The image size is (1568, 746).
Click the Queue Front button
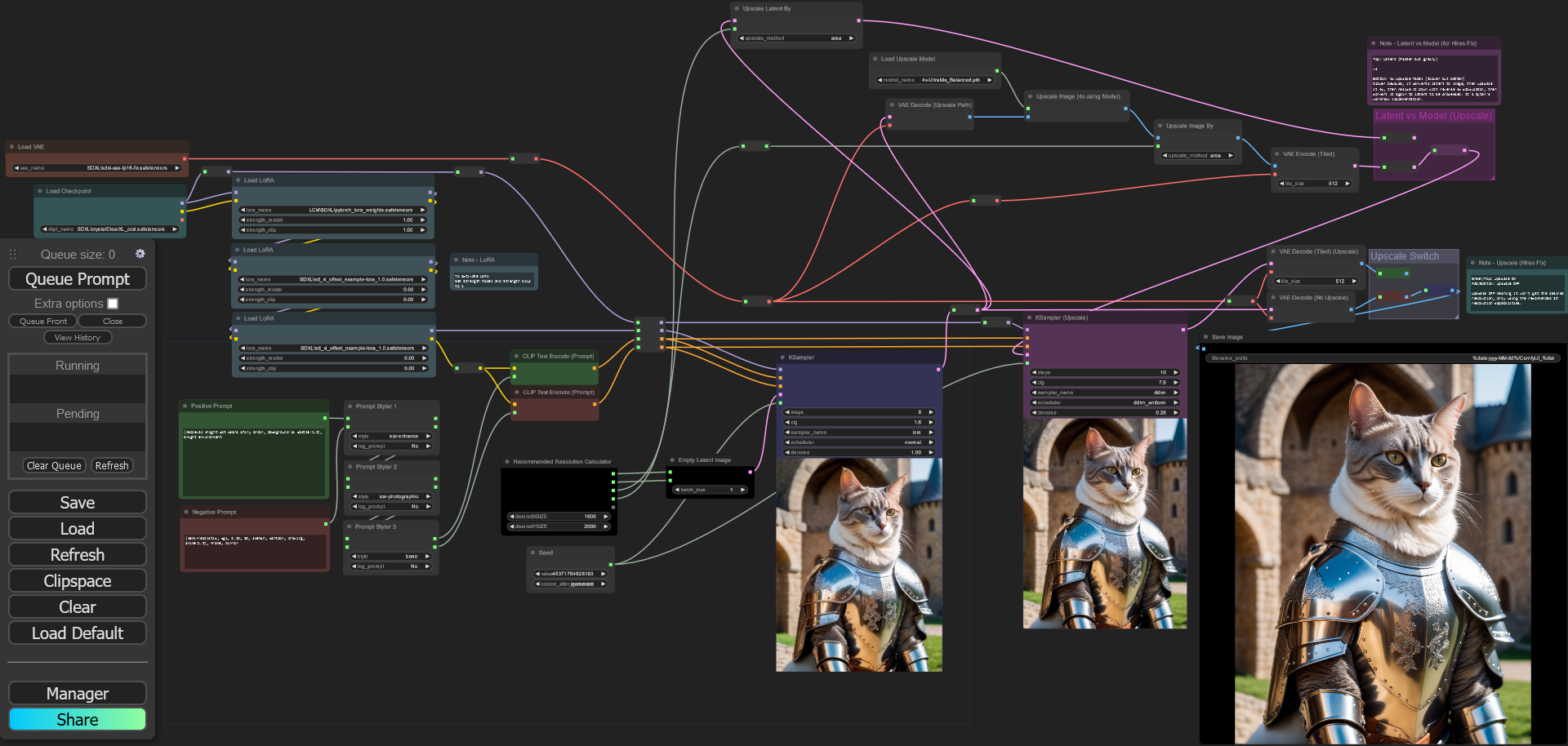[x=43, y=322]
